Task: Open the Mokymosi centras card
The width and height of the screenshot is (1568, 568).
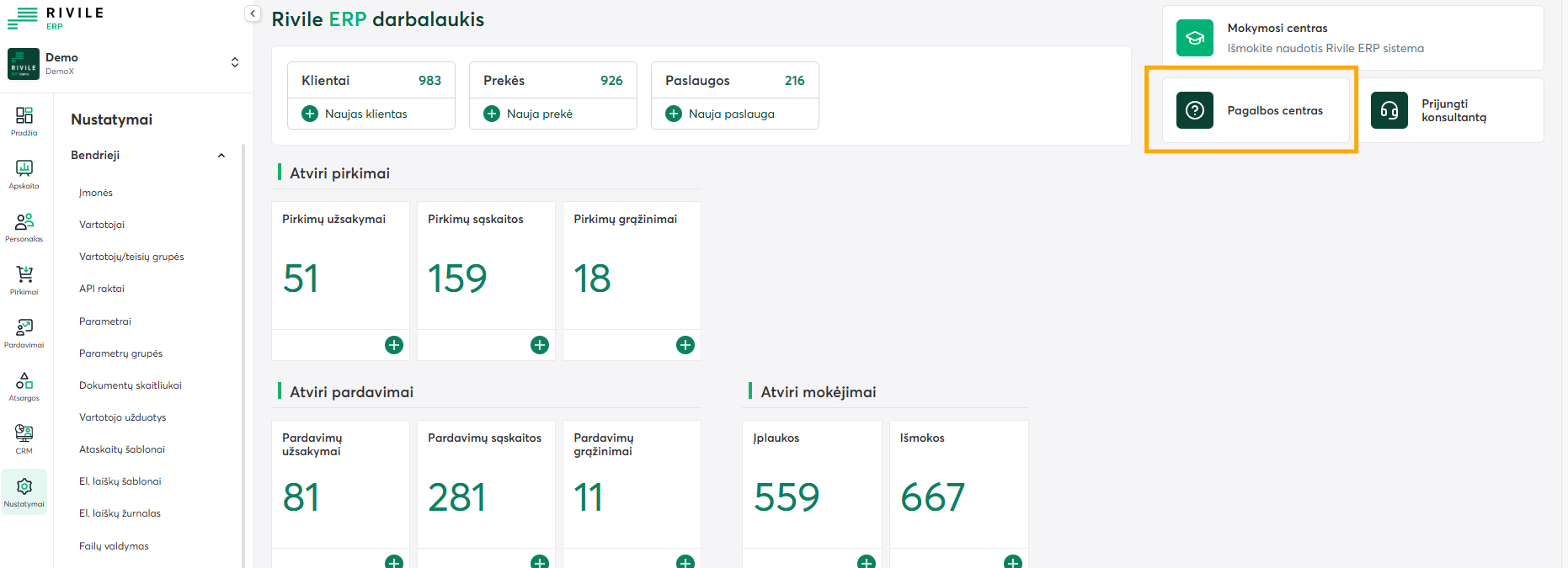Action: point(1352,38)
